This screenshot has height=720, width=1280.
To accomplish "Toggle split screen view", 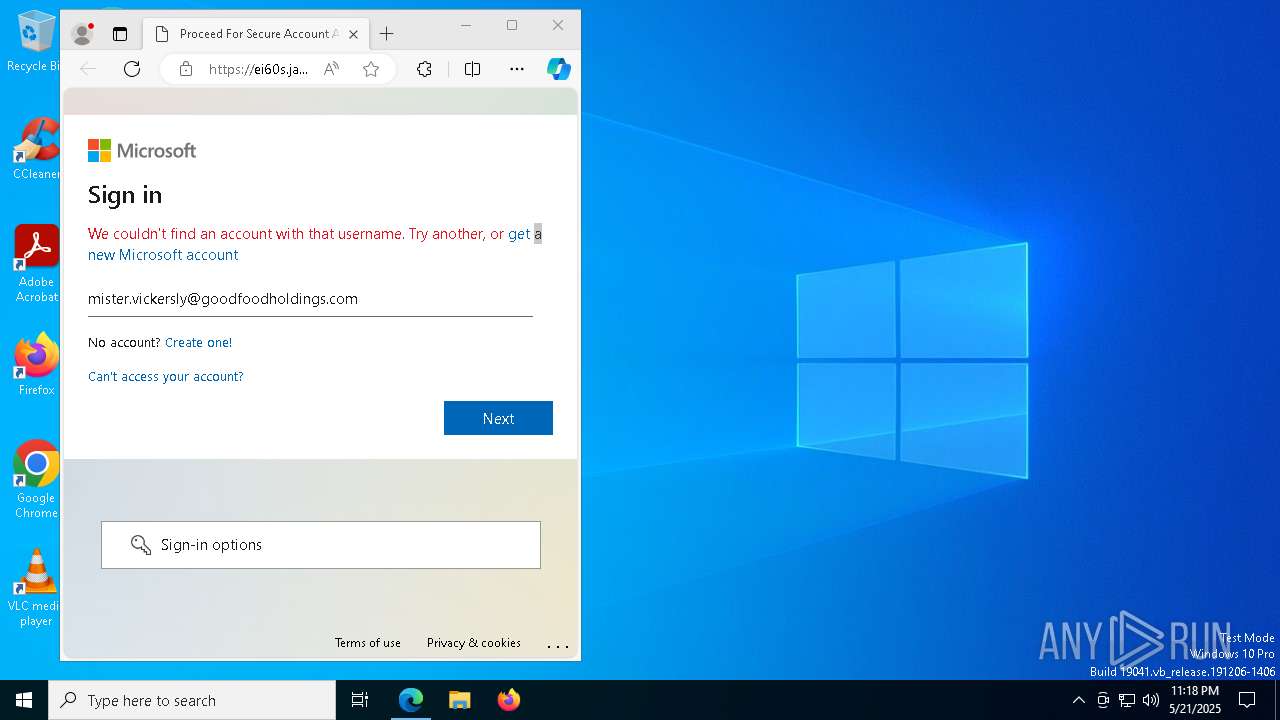I will click(473, 69).
